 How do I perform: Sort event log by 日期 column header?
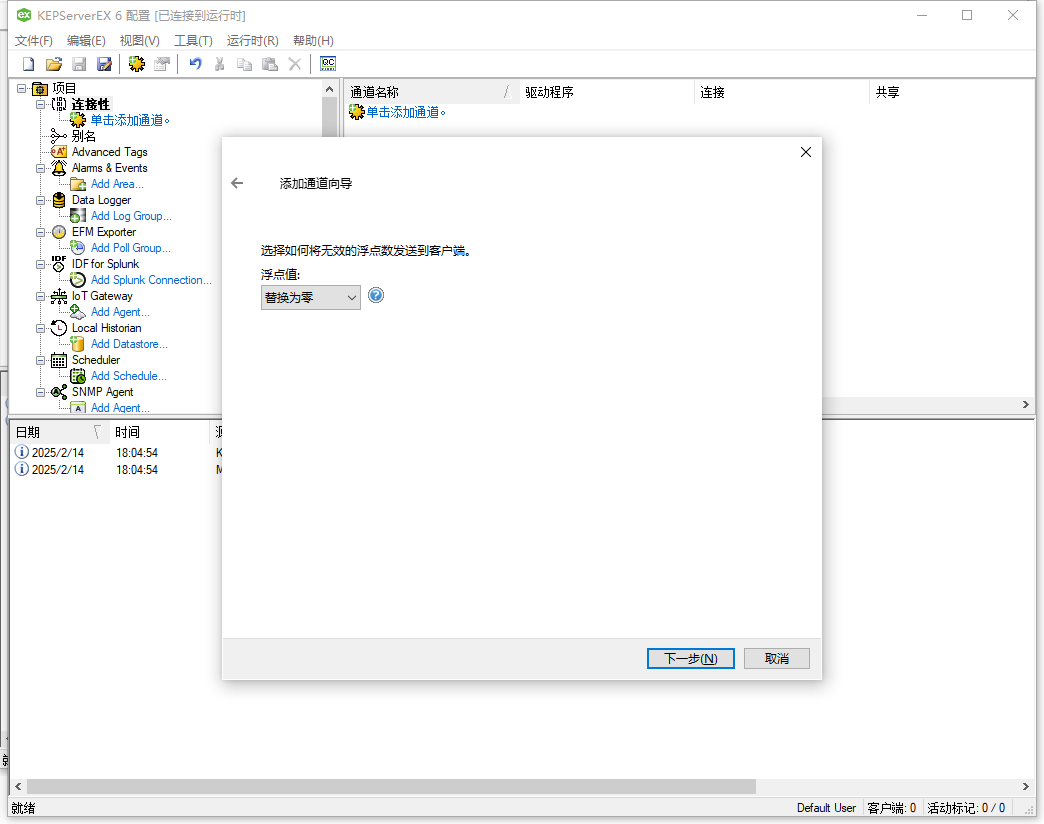click(59, 432)
